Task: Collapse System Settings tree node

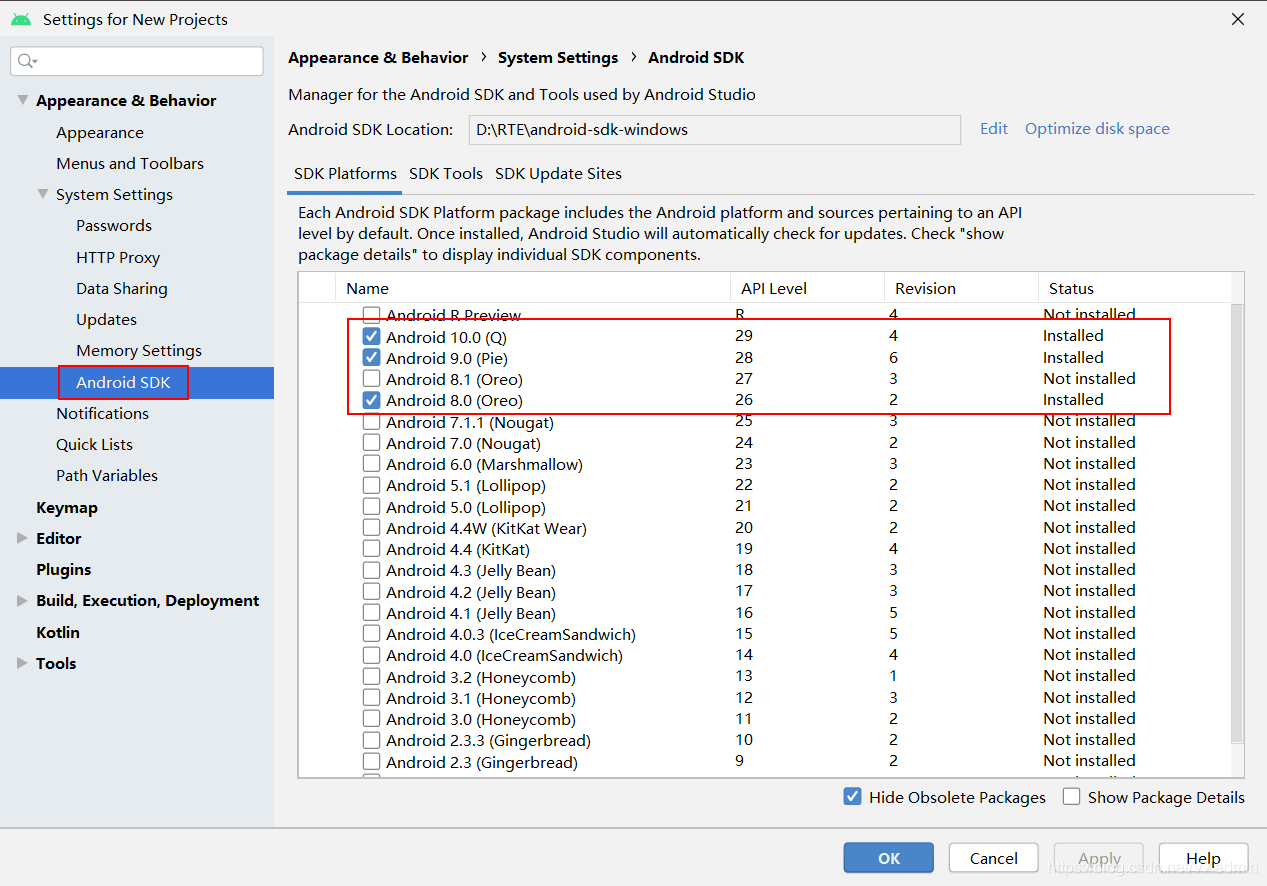Action: (x=42, y=194)
